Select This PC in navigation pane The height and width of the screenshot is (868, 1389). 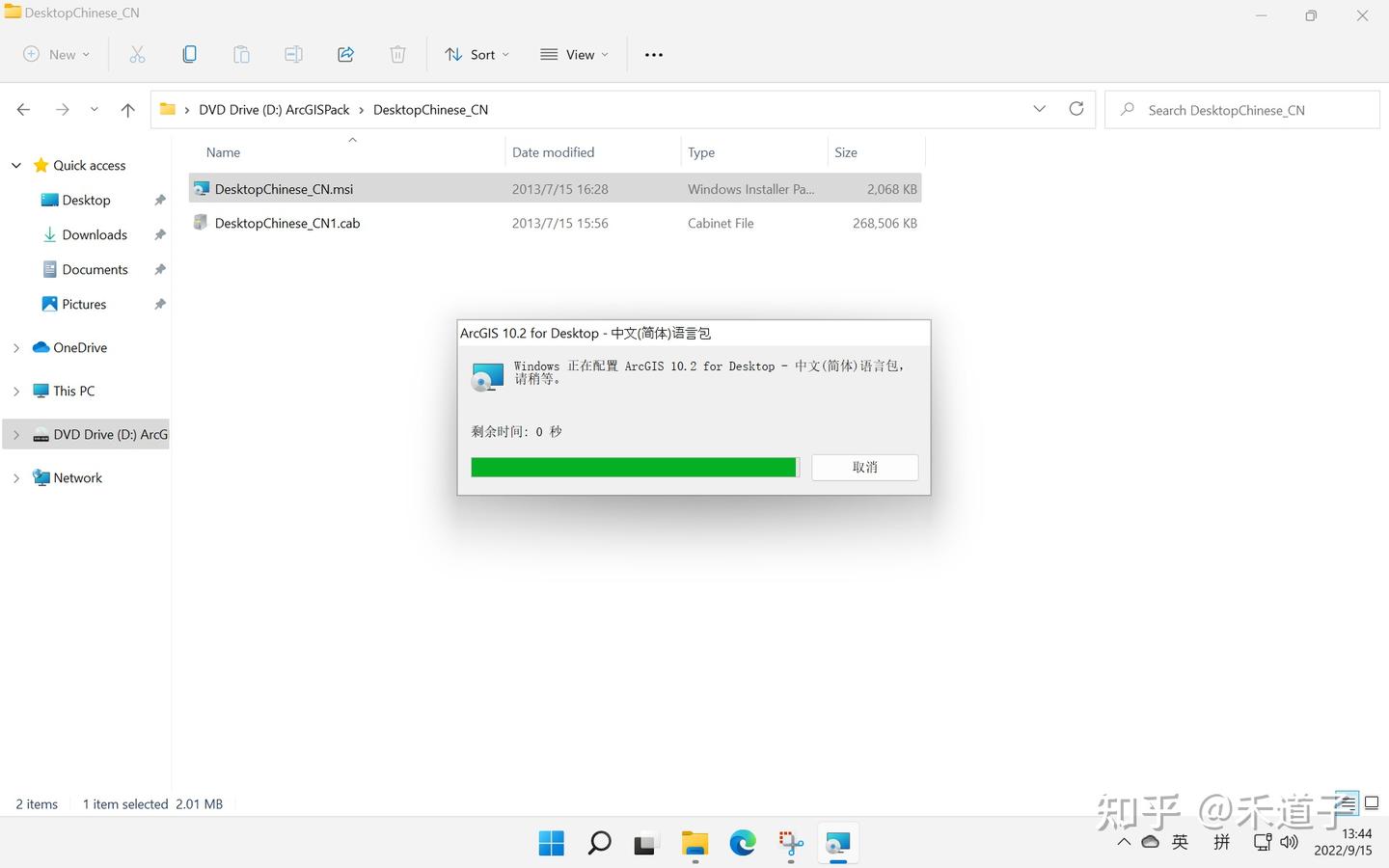point(74,392)
